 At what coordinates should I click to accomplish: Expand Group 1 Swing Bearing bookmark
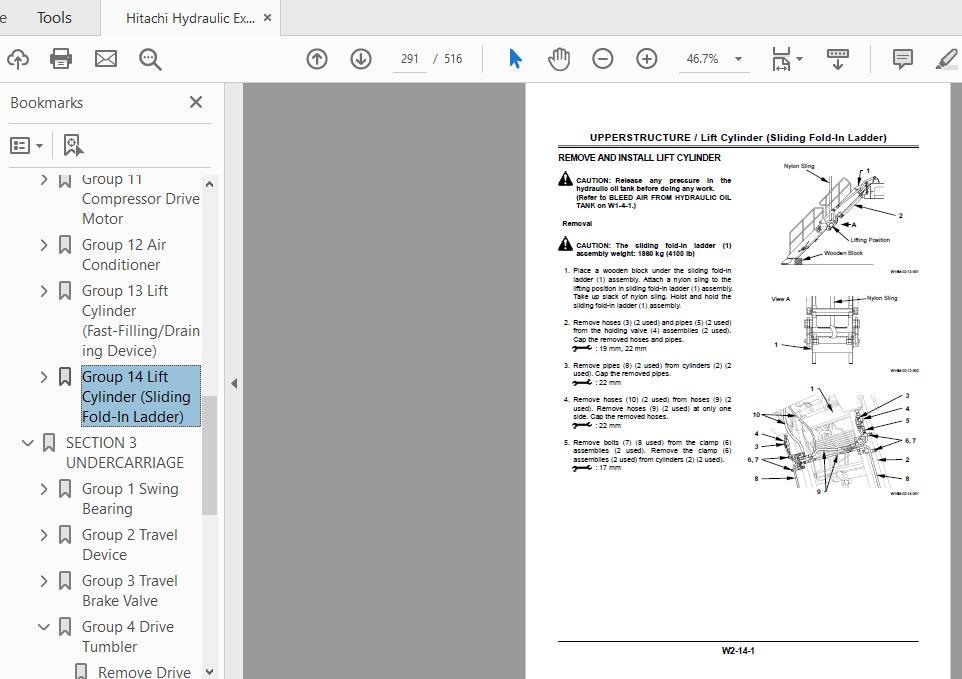44,489
